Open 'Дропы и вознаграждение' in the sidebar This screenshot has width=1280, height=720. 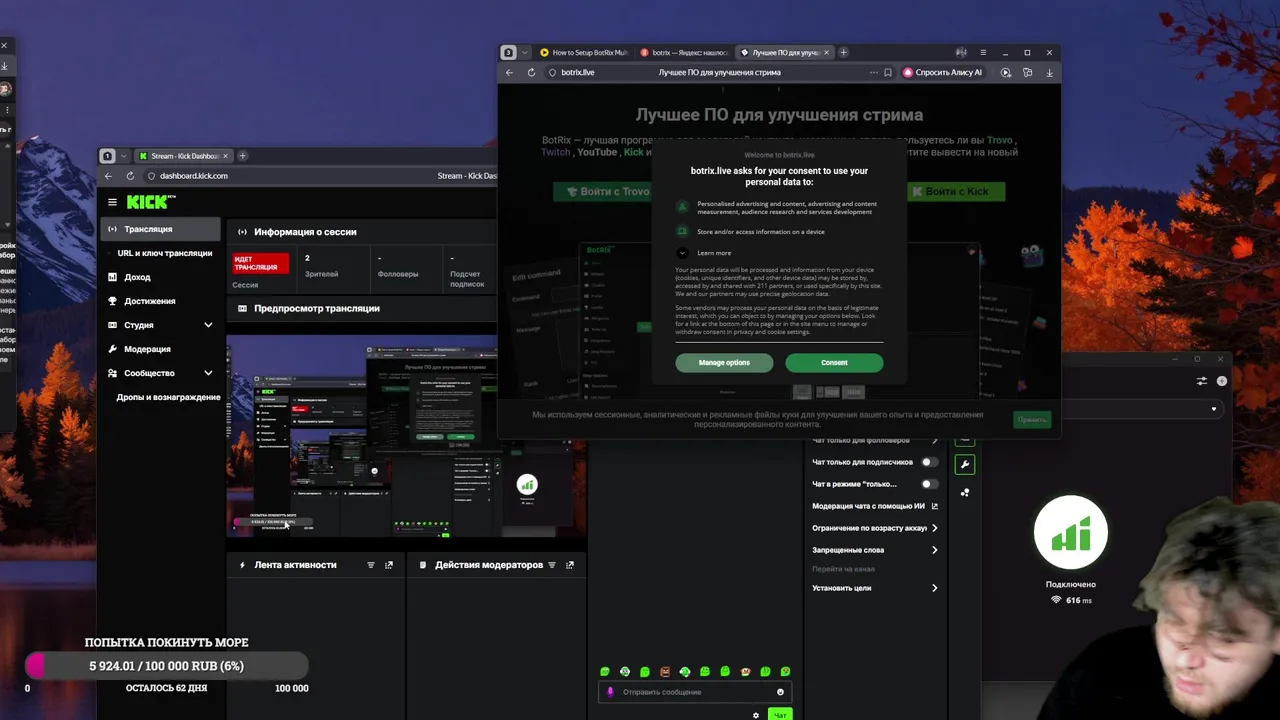pyautogui.click(x=168, y=397)
